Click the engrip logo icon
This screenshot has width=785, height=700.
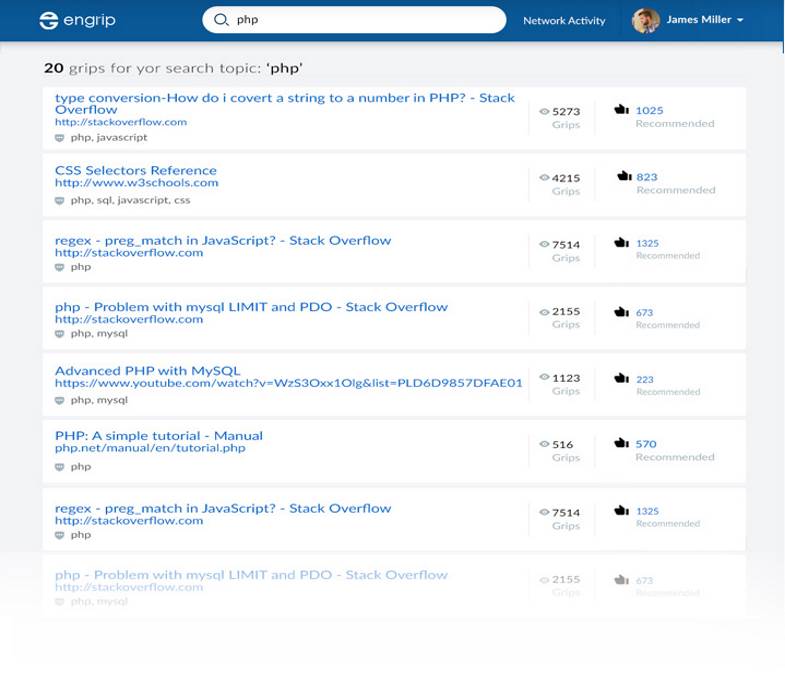49,21
